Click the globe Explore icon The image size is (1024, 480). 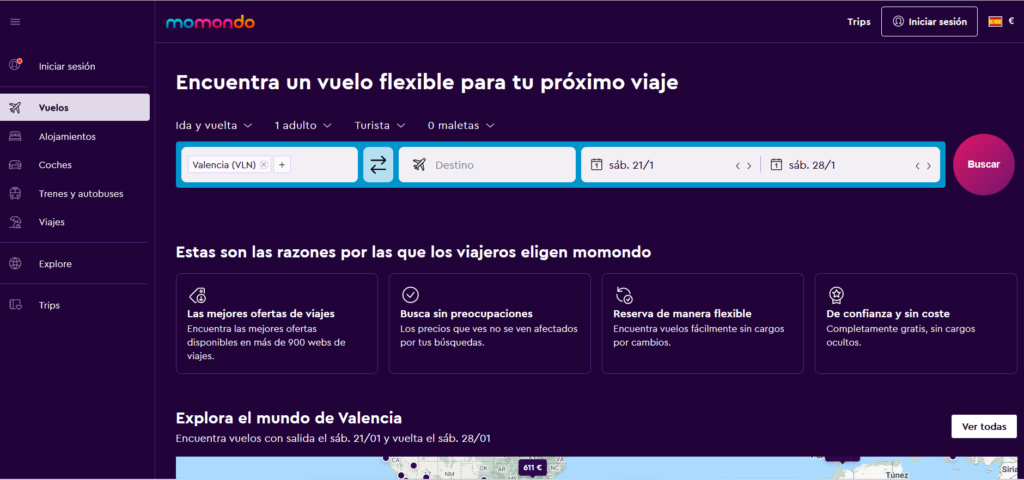point(15,264)
